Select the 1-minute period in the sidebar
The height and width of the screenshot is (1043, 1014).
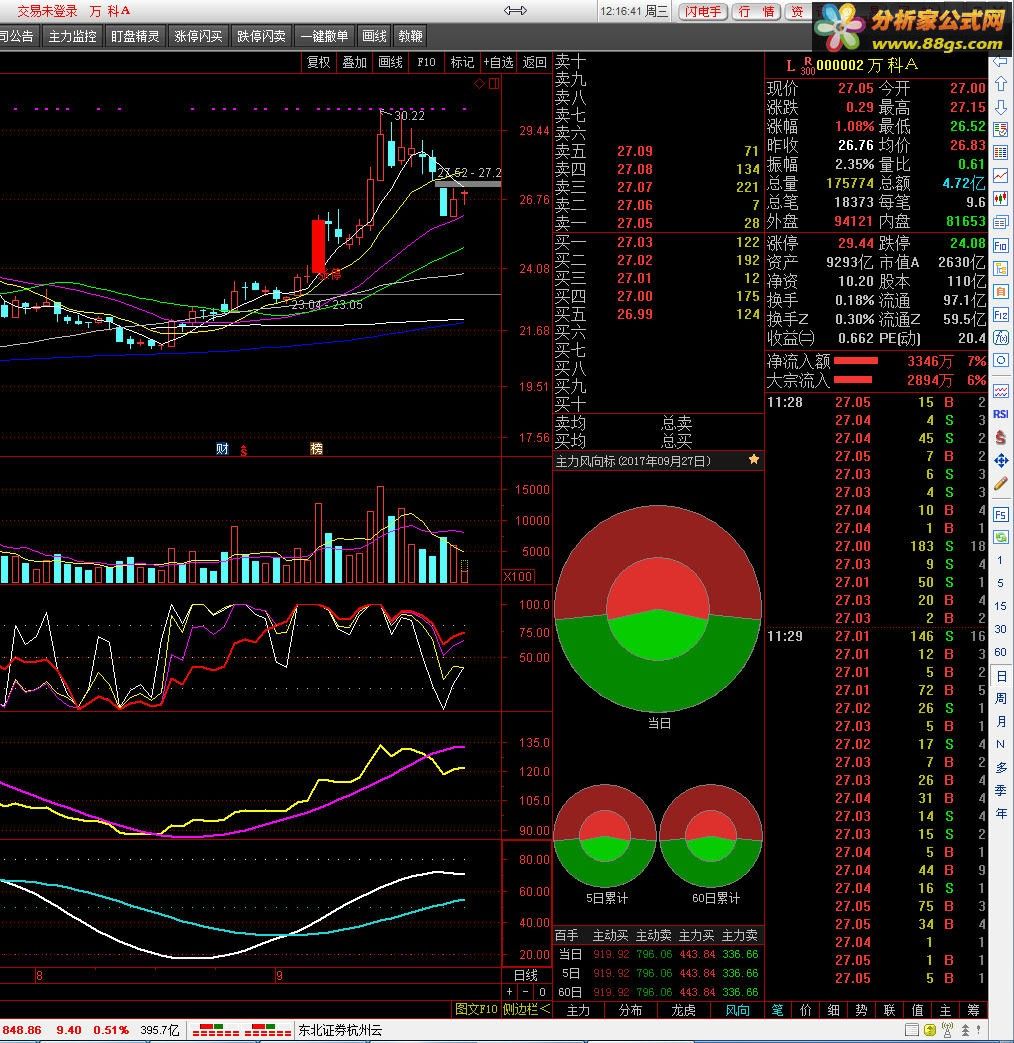1000,560
